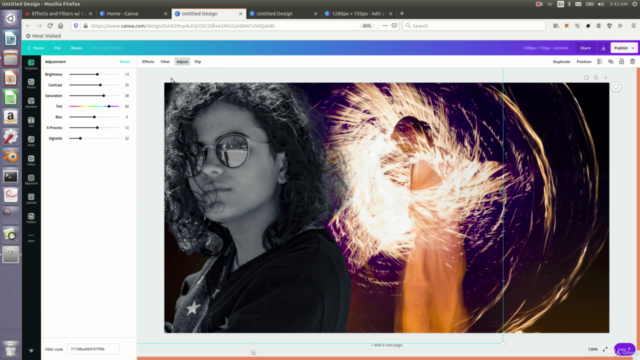640x360 pixels.
Task: Adjust the Contrast slider
Action: (x=94, y=85)
